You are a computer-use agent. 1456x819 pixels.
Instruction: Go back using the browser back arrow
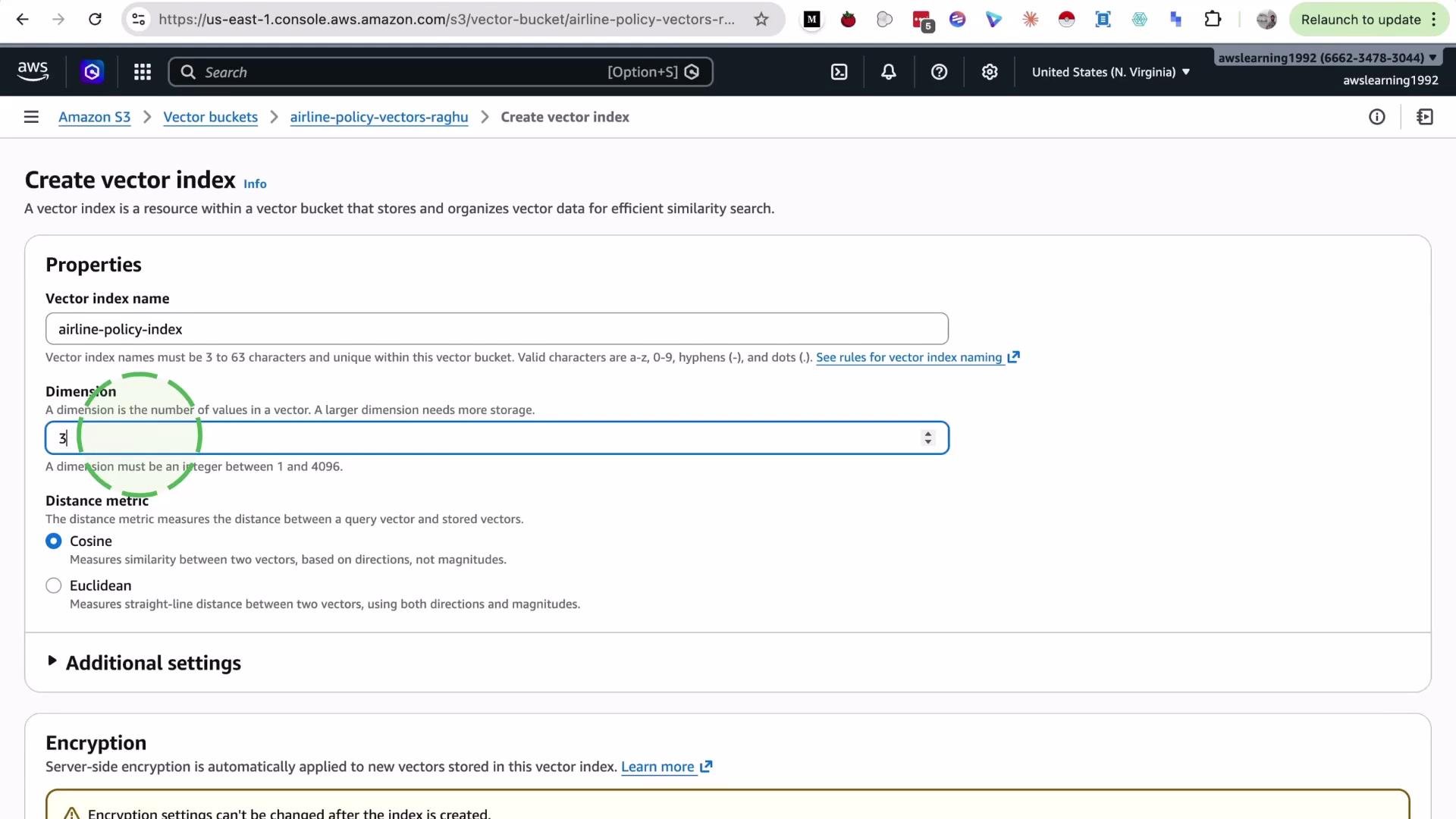[x=23, y=20]
